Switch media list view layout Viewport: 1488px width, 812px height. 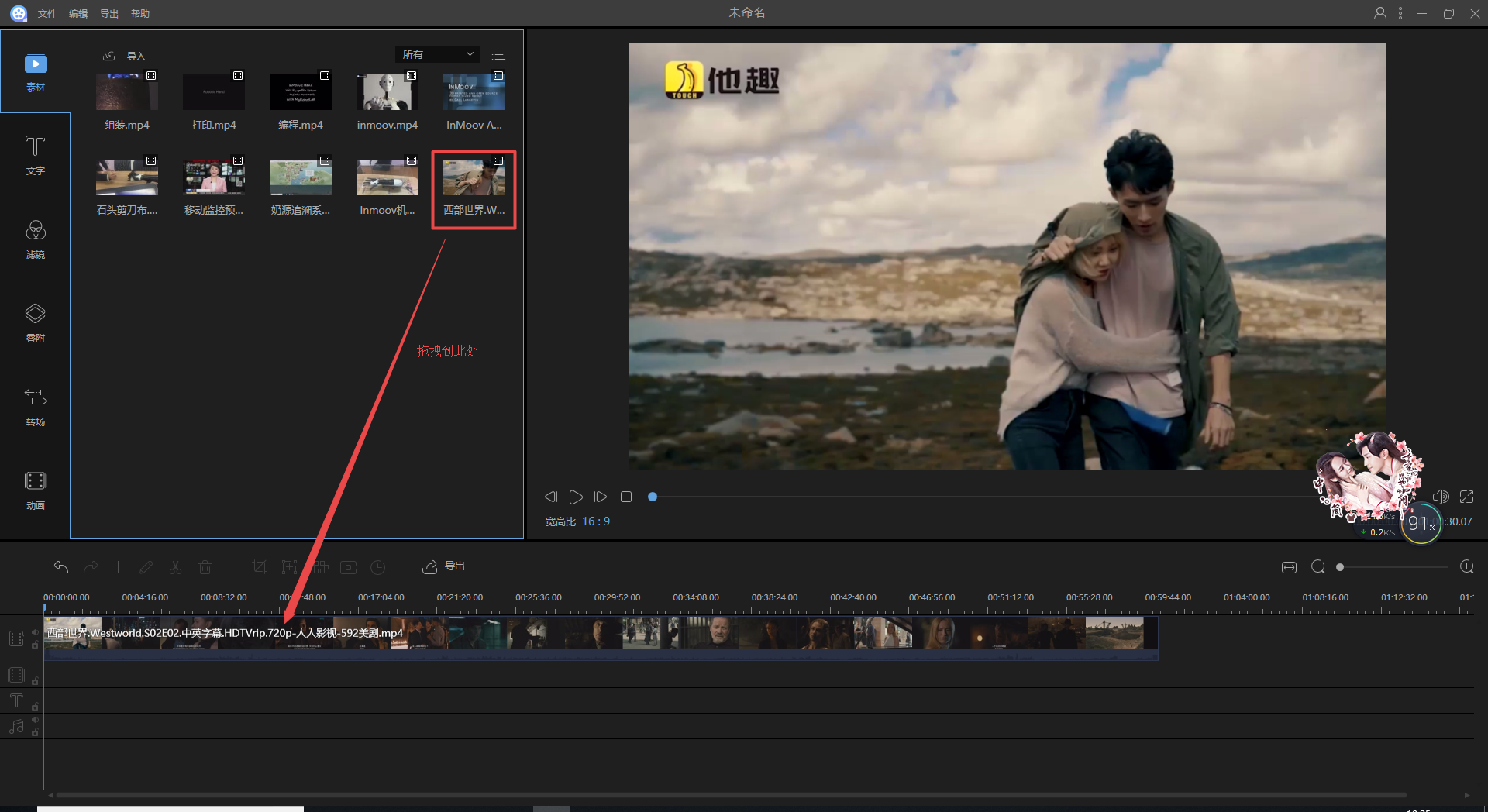point(498,54)
